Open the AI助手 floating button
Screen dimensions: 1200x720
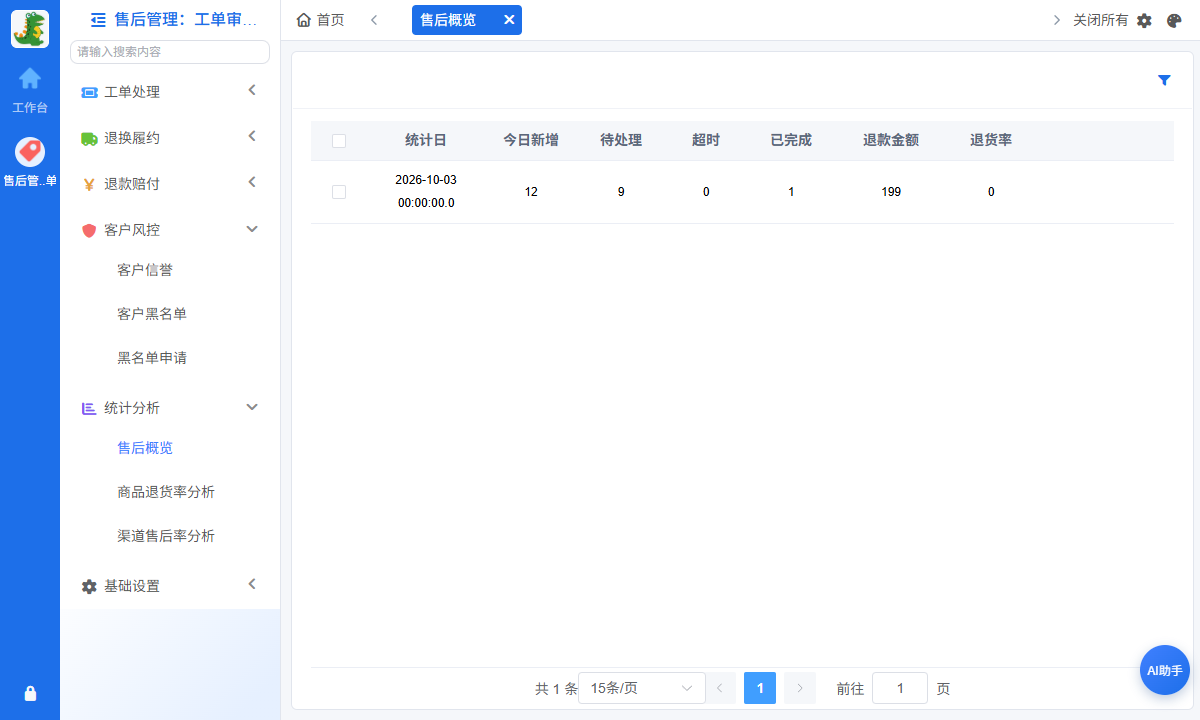point(1165,670)
